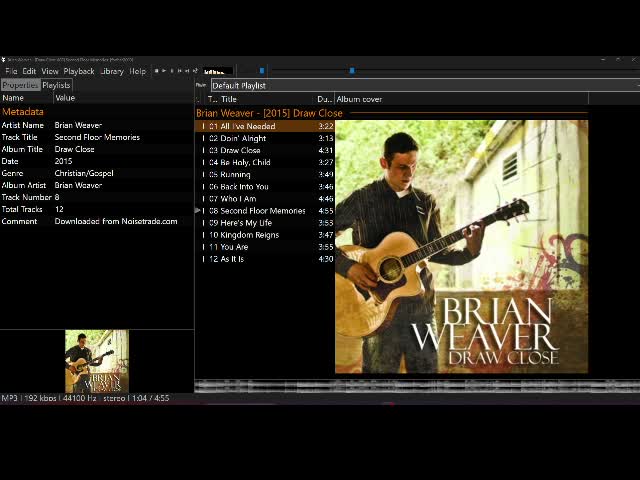Select track 03 Draw Close

tap(265, 150)
